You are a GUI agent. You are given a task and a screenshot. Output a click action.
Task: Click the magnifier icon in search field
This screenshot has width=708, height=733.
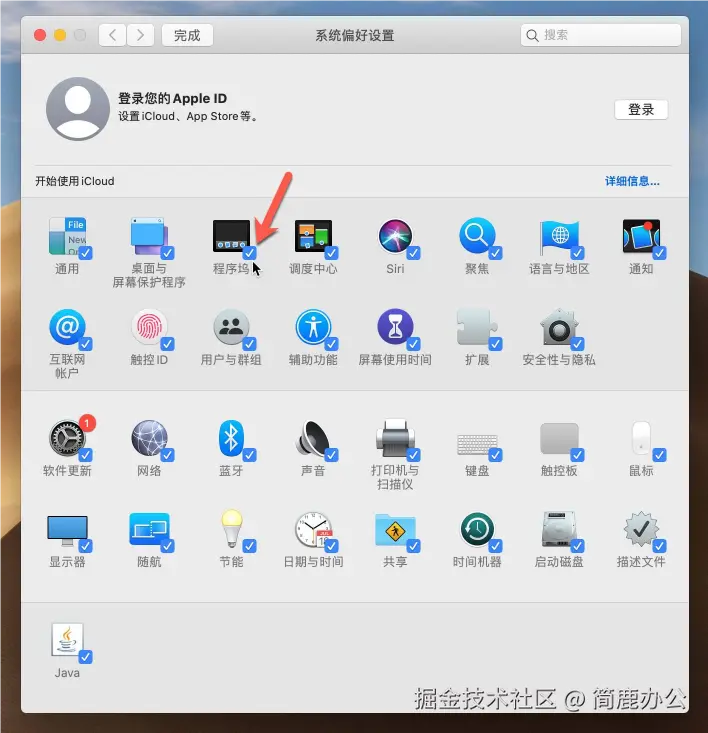coord(532,36)
